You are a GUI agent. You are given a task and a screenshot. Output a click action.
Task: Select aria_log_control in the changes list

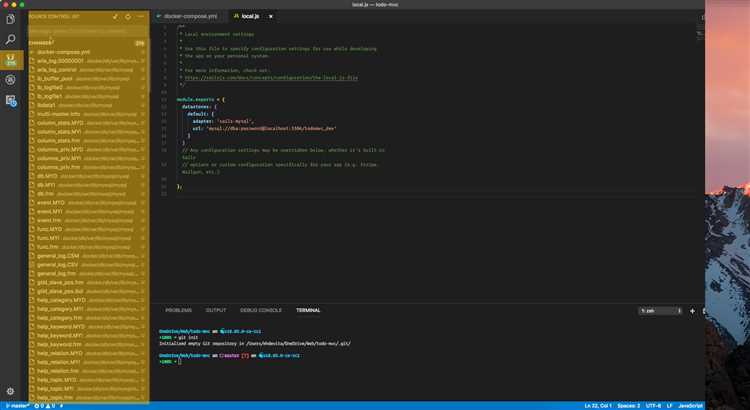tap(88, 70)
